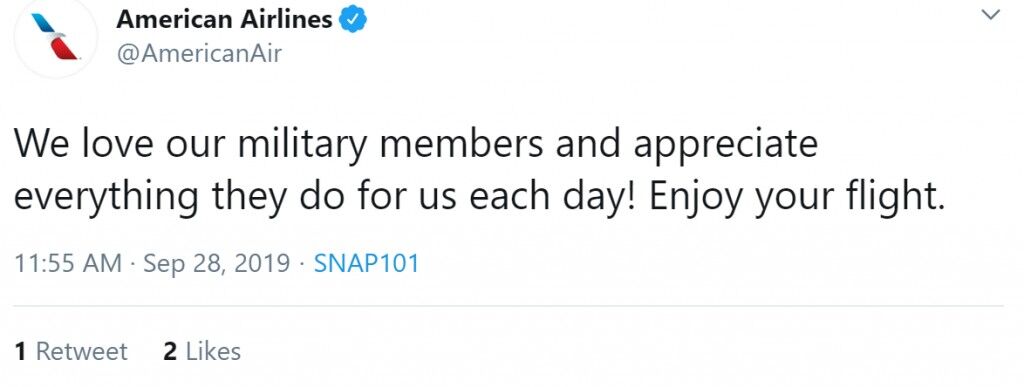This screenshot has width=1024, height=387.
Task: Open the American Airlines profile avatar
Action: coord(55,37)
